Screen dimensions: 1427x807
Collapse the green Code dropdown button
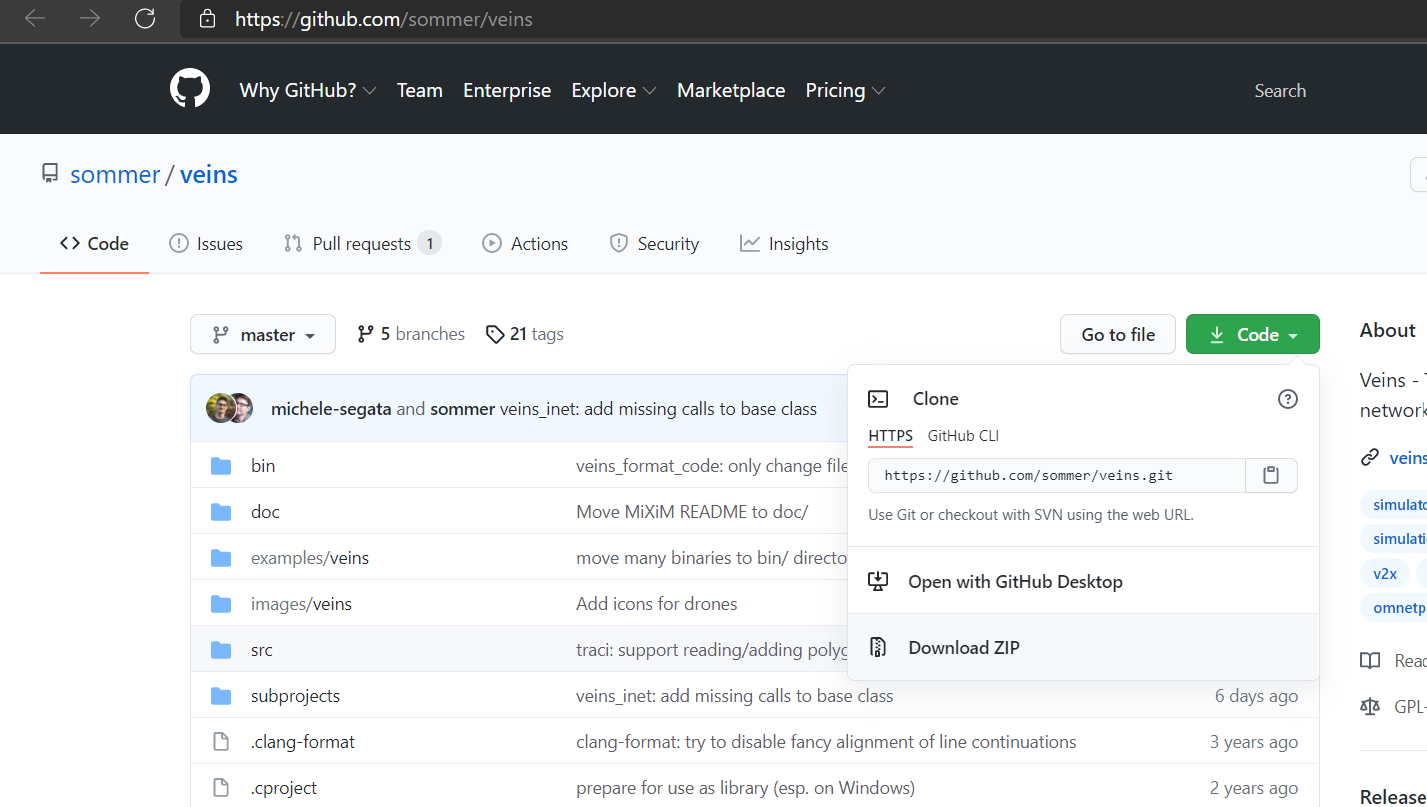tap(1252, 335)
